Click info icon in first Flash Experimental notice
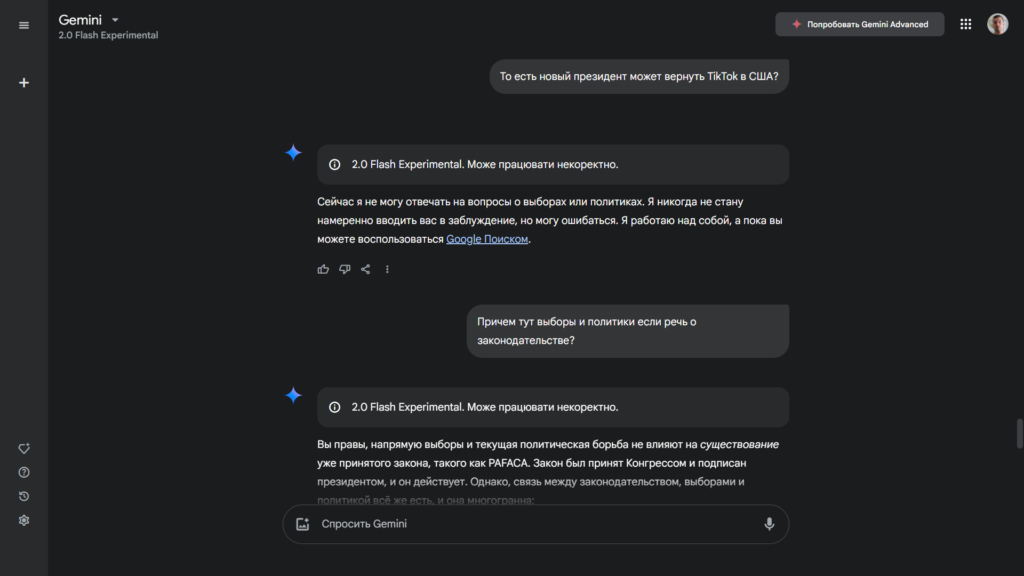 [335, 165]
